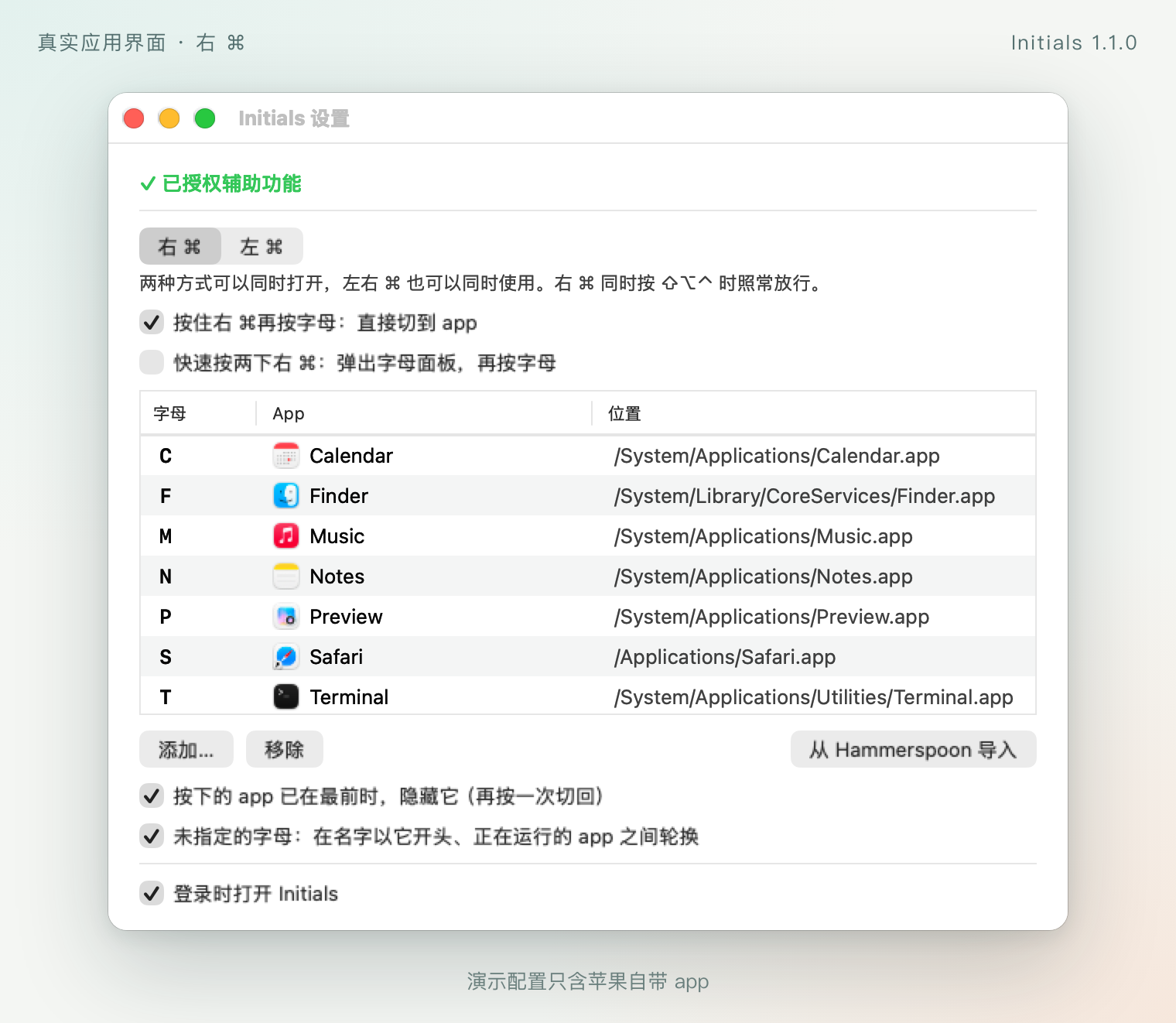Image resolution: width=1176 pixels, height=1023 pixels.
Task: Click letter C in the 字母 column
Action: click(x=166, y=456)
